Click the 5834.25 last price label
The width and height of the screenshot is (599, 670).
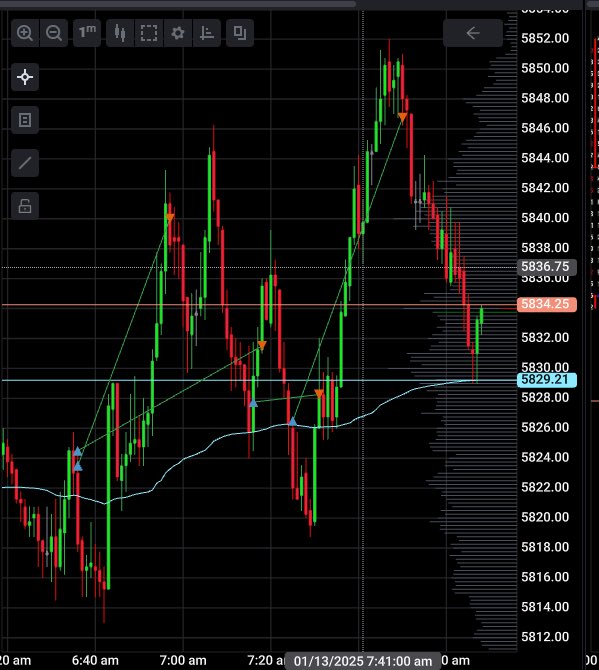546,304
